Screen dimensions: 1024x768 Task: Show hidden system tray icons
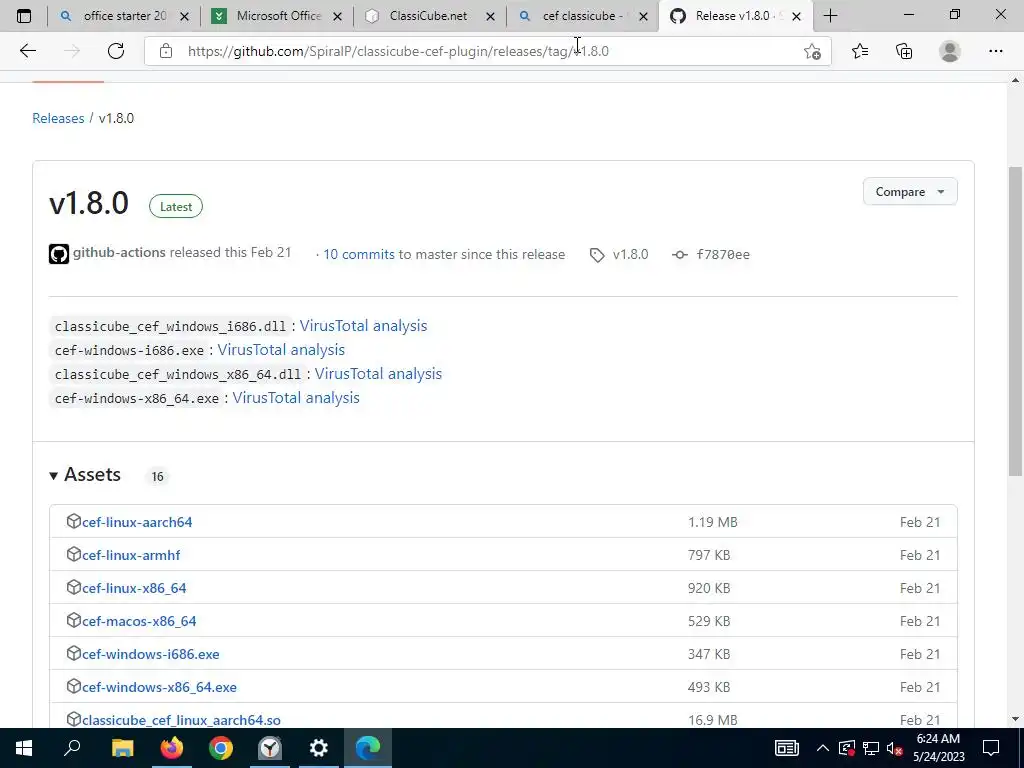tap(823, 748)
